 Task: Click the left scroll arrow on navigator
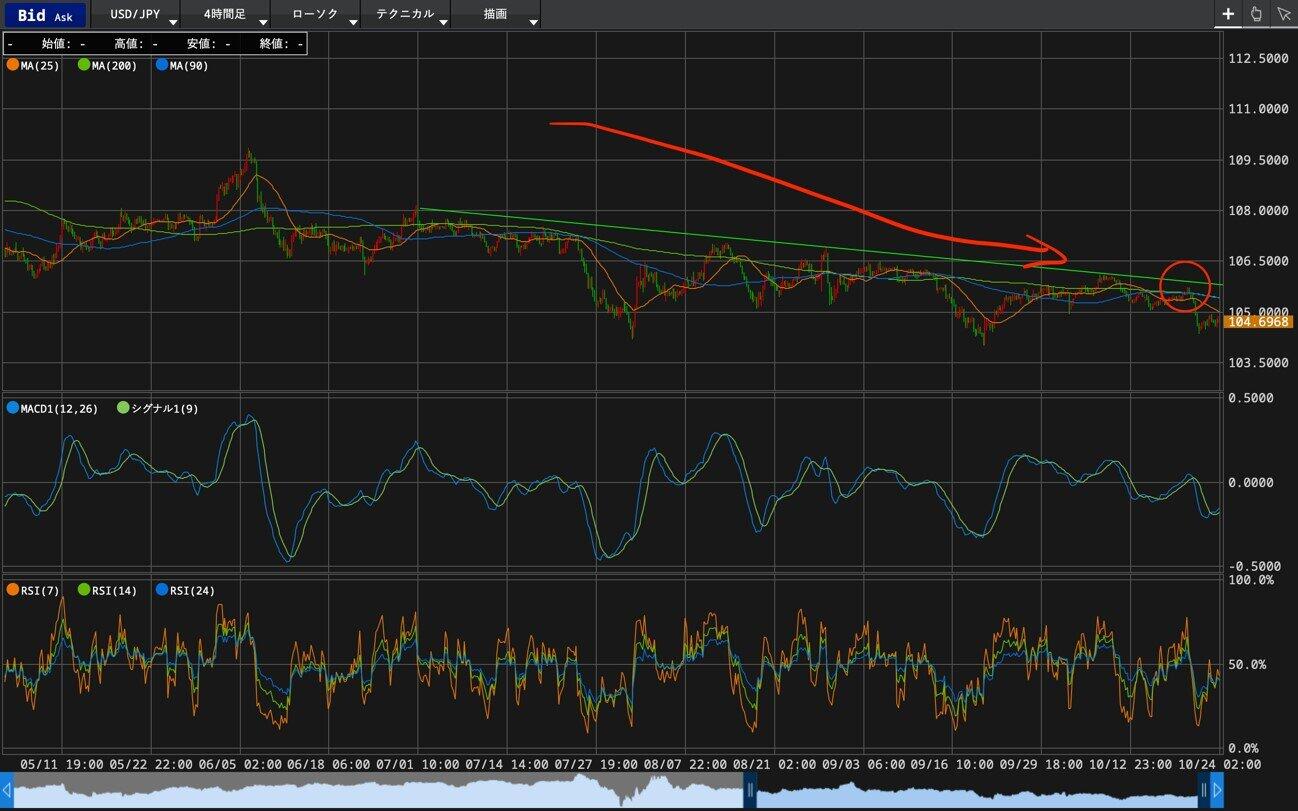(x=6, y=791)
